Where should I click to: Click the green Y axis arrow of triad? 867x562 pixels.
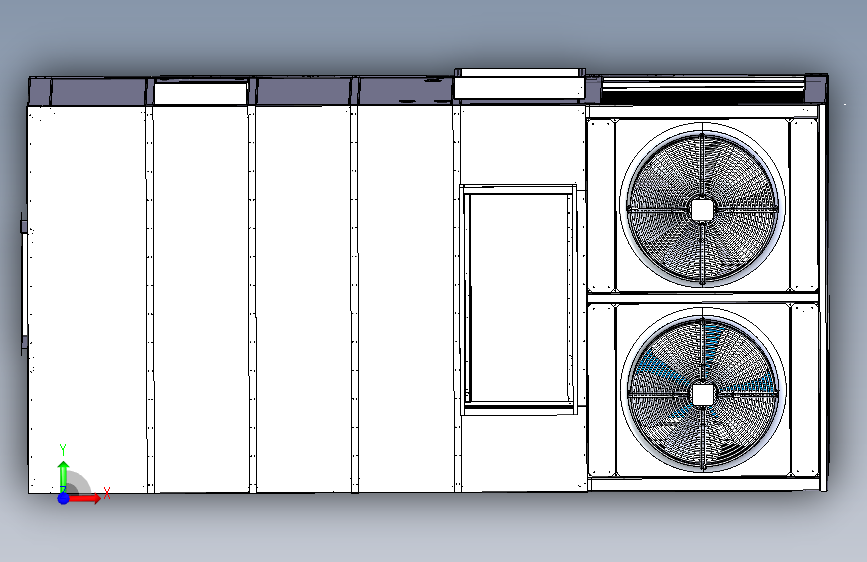64,475
